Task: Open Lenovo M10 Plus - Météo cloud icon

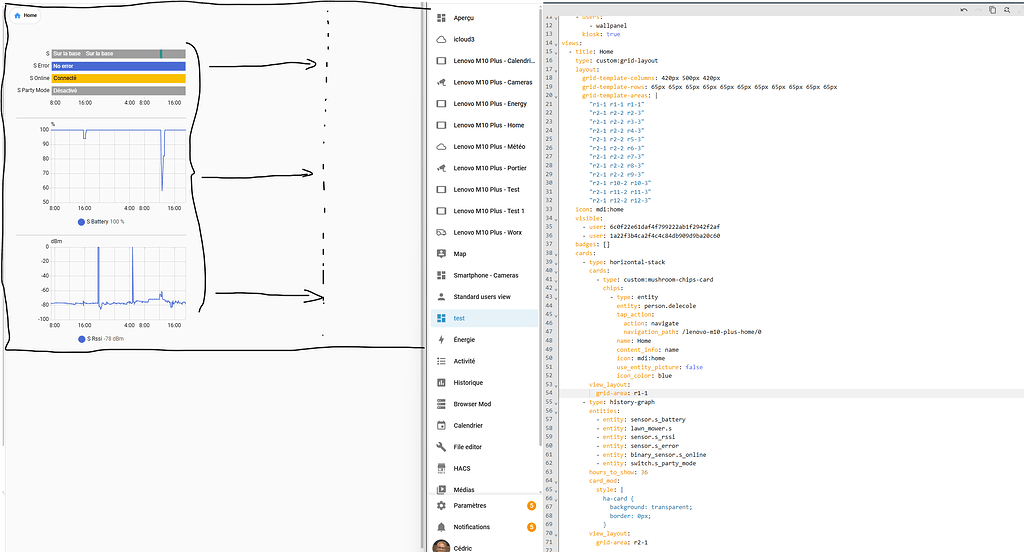Action: click(441, 146)
